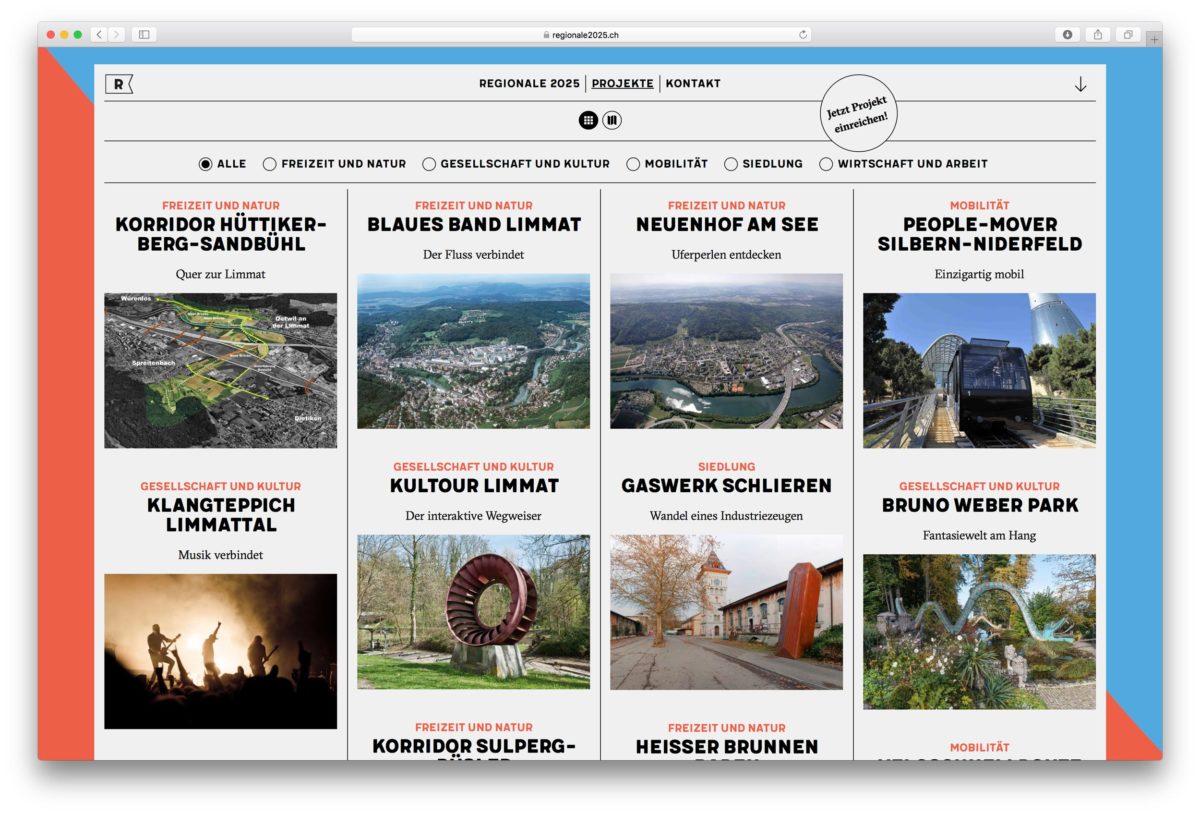This screenshot has width=1200, height=814.
Task: Reload the page with refresh icon
Action: pos(802,34)
